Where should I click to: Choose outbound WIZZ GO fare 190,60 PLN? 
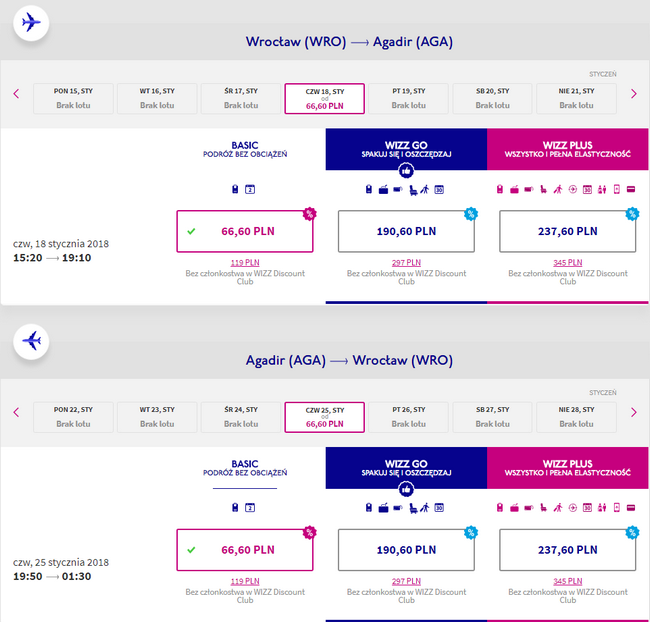pos(406,231)
